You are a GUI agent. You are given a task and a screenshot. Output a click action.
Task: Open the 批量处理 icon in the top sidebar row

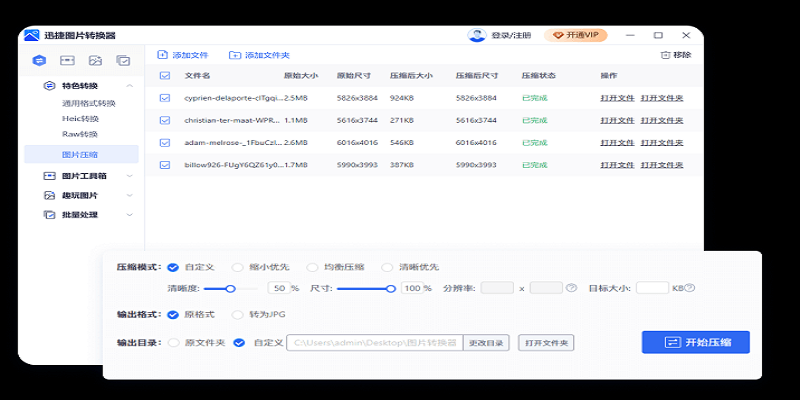coord(123,61)
